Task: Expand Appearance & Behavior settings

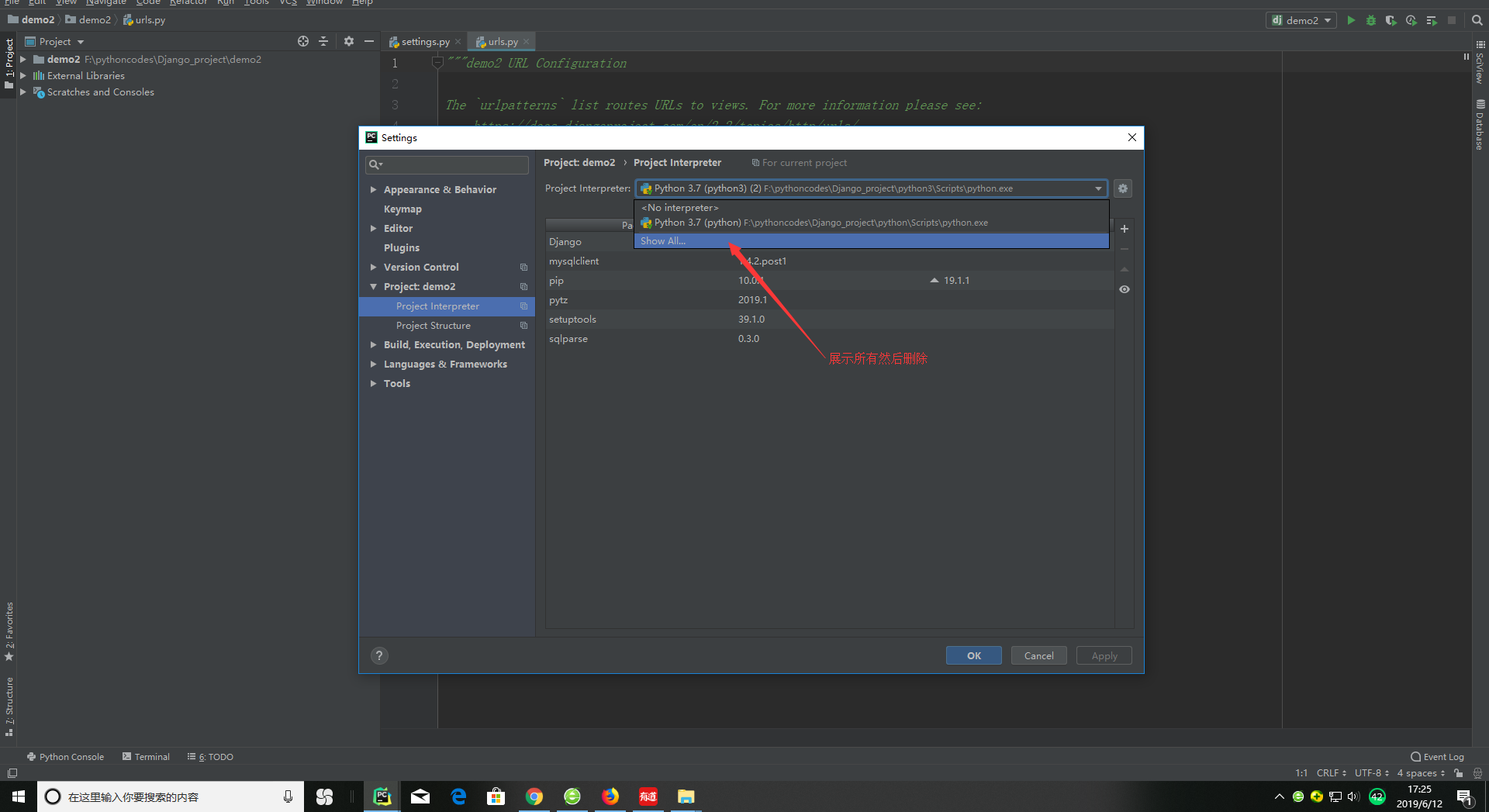Action: click(x=373, y=190)
